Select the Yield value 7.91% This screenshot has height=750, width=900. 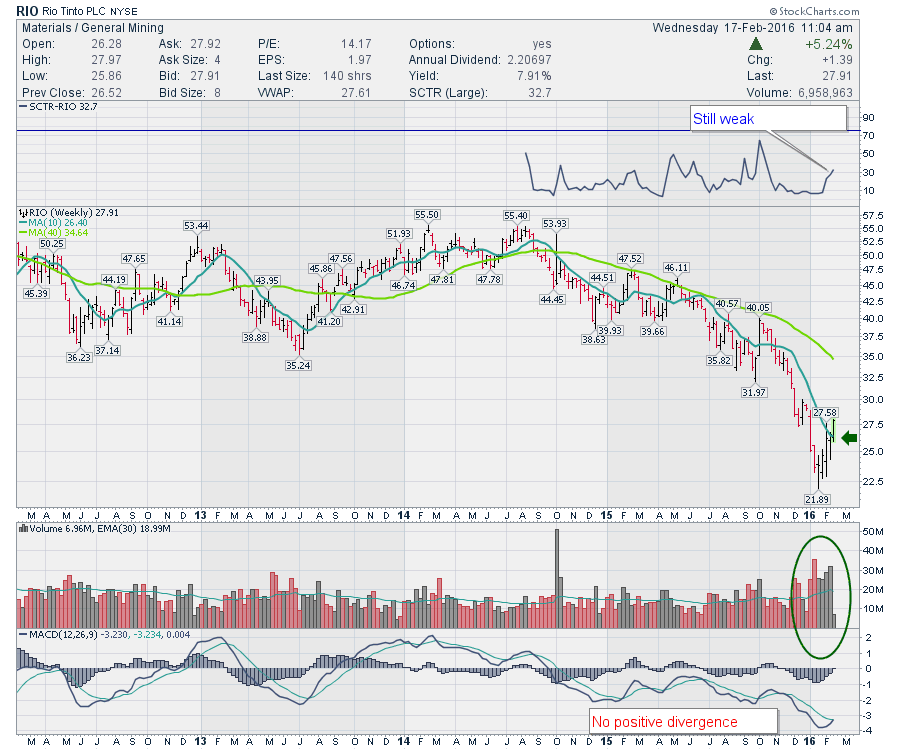[x=534, y=76]
